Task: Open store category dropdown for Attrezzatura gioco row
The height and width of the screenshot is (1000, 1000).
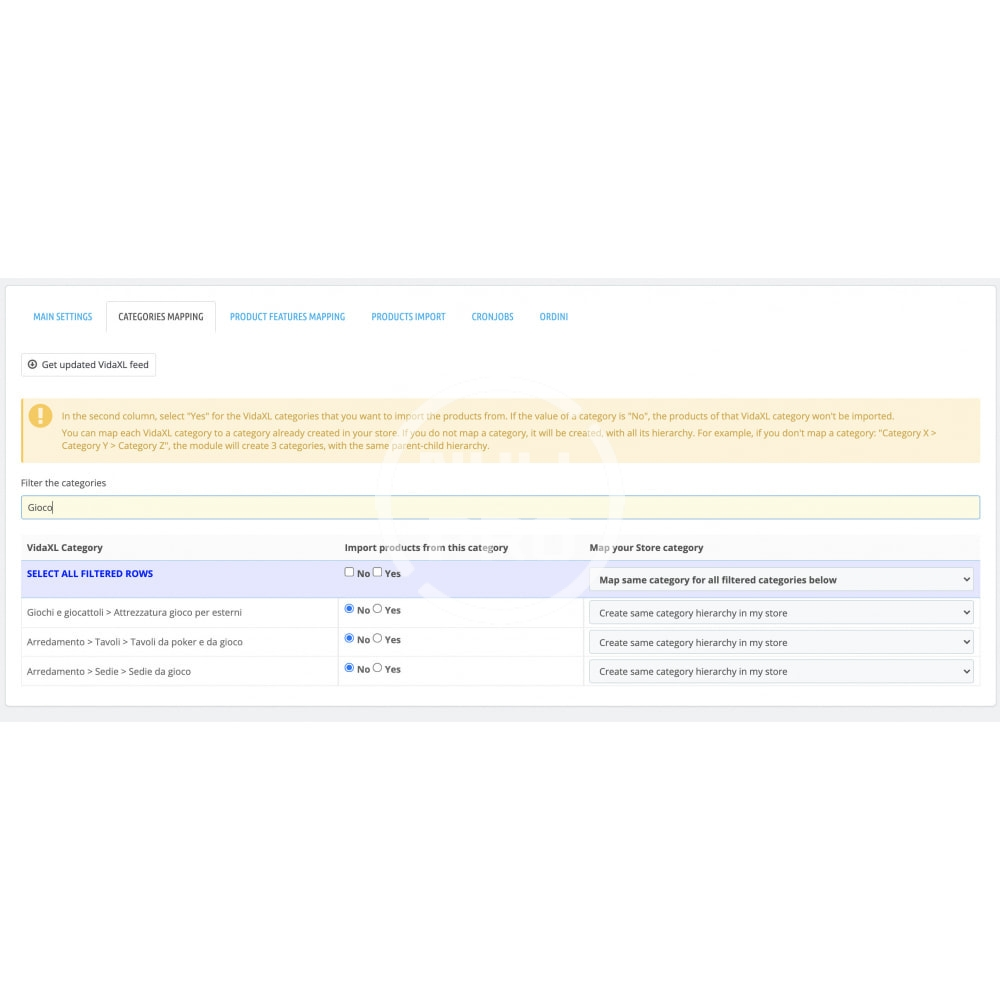Action: [780, 613]
